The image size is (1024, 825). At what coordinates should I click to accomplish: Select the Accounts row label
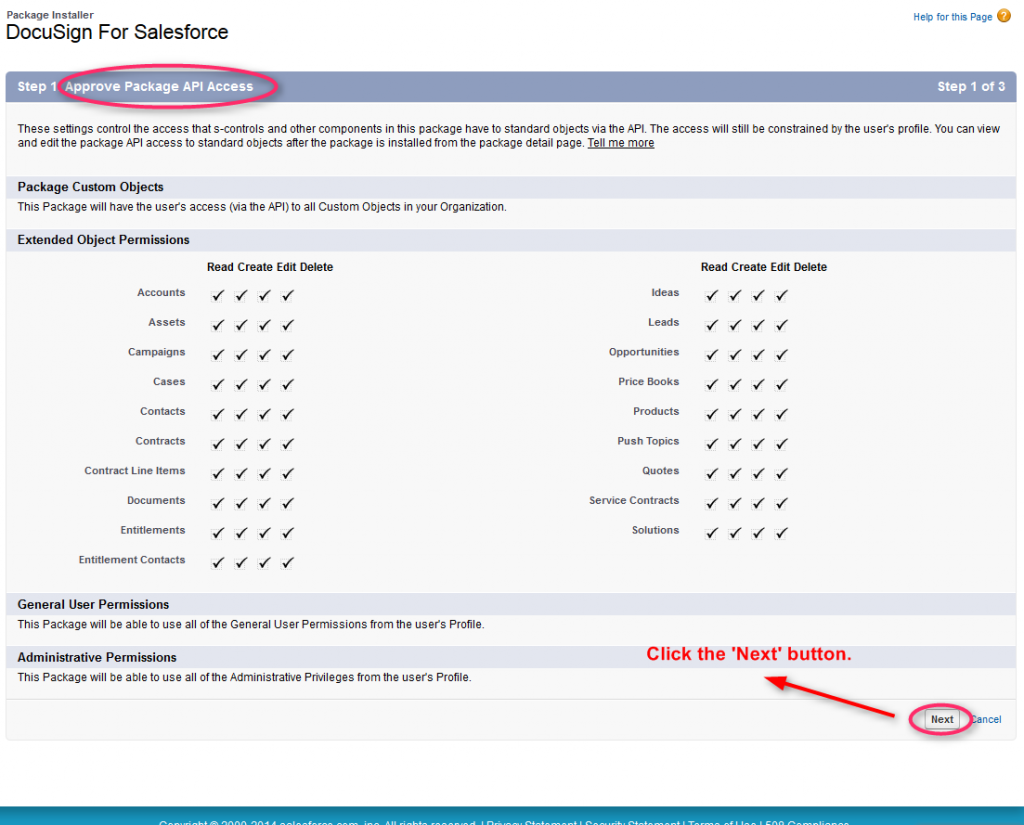[161, 293]
